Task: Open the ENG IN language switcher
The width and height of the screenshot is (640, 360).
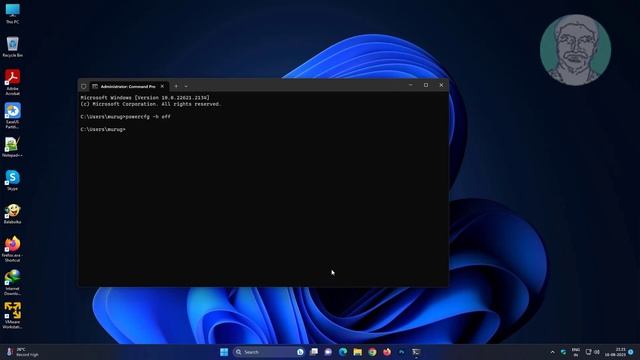Action: click(576, 352)
